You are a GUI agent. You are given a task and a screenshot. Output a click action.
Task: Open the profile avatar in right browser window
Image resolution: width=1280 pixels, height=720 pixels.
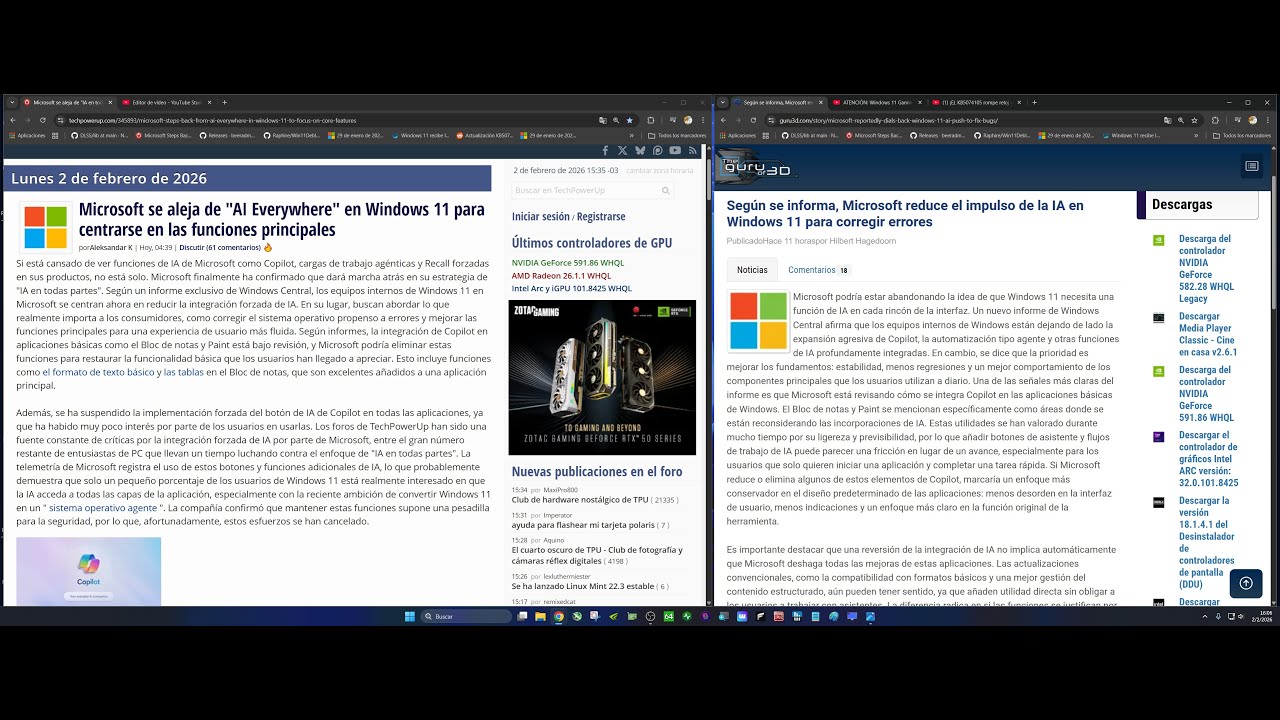coord(1253,120)
